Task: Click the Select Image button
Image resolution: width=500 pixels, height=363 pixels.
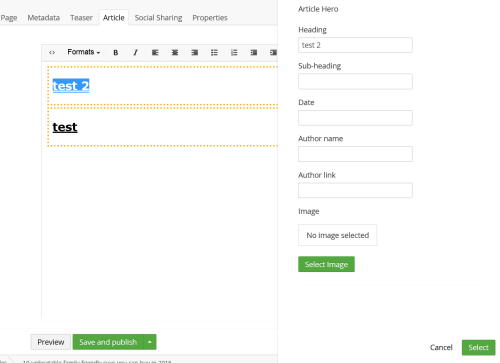Action: click(326, 264)
